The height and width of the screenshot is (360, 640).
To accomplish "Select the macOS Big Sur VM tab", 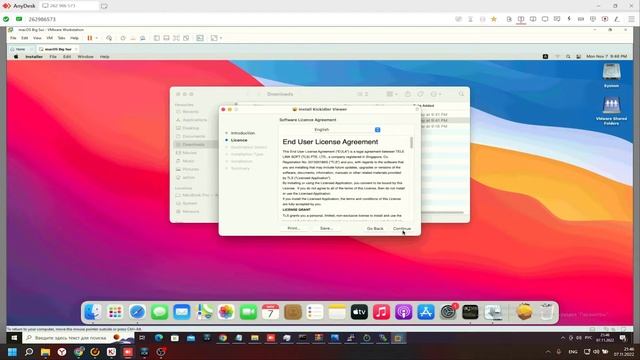I will point(58,49).
